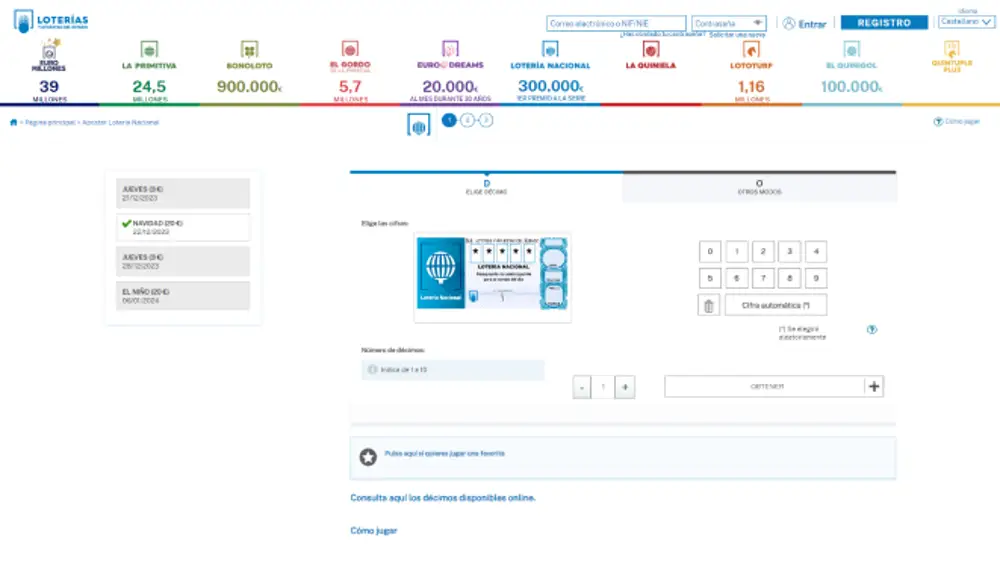Click digit 4 on the keypad
This screenshot has width=1000, height=567.
tap(816, 251)
